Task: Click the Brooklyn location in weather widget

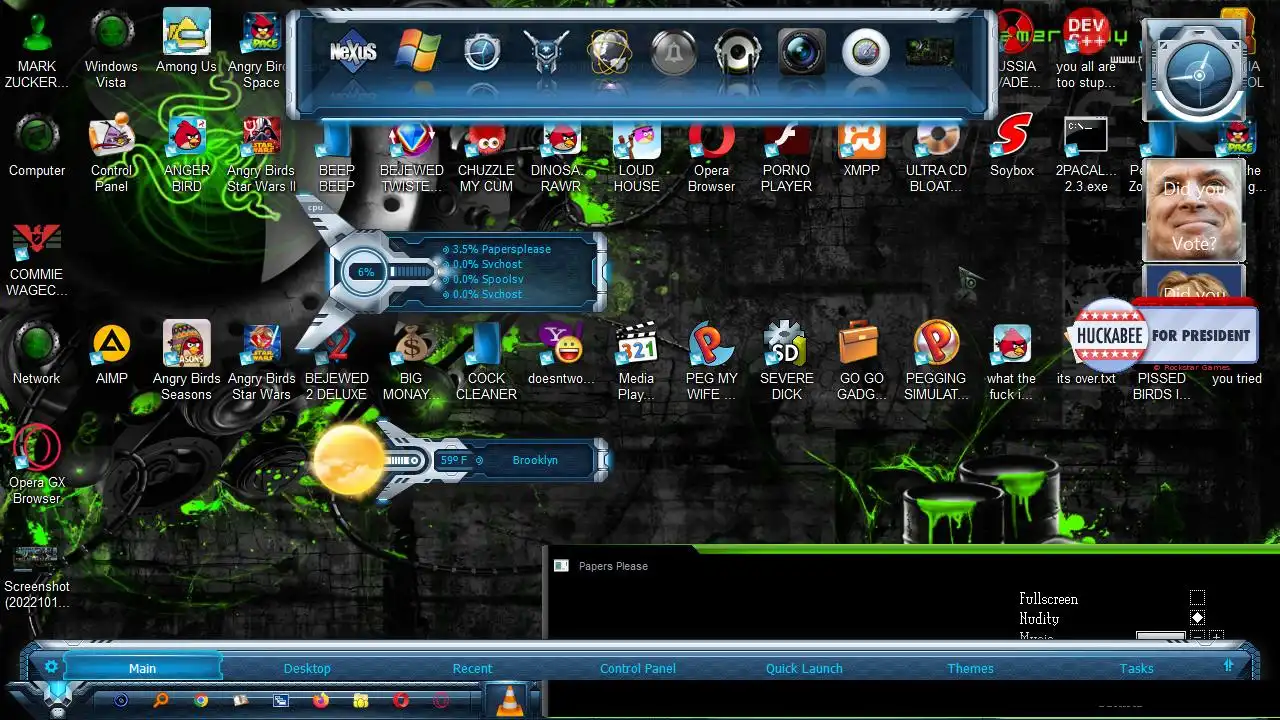Action: [535, 460]
